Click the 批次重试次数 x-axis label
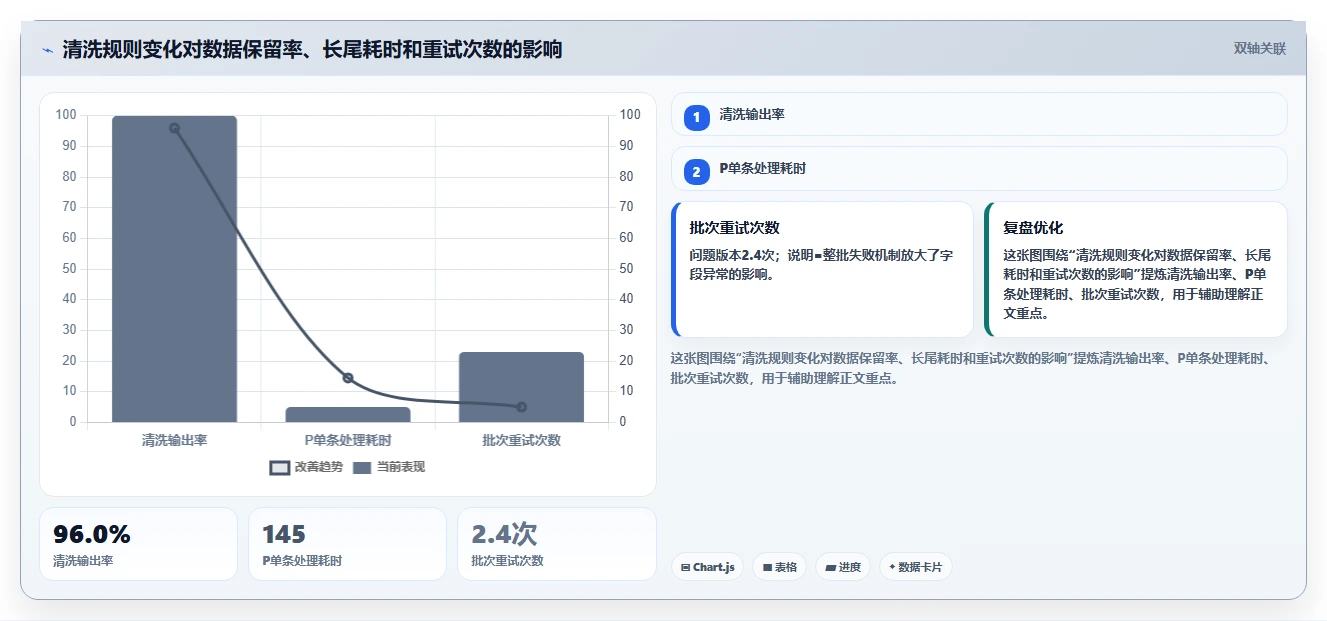The height and width of the screenshot is (621, 1327). coord(521,440)
